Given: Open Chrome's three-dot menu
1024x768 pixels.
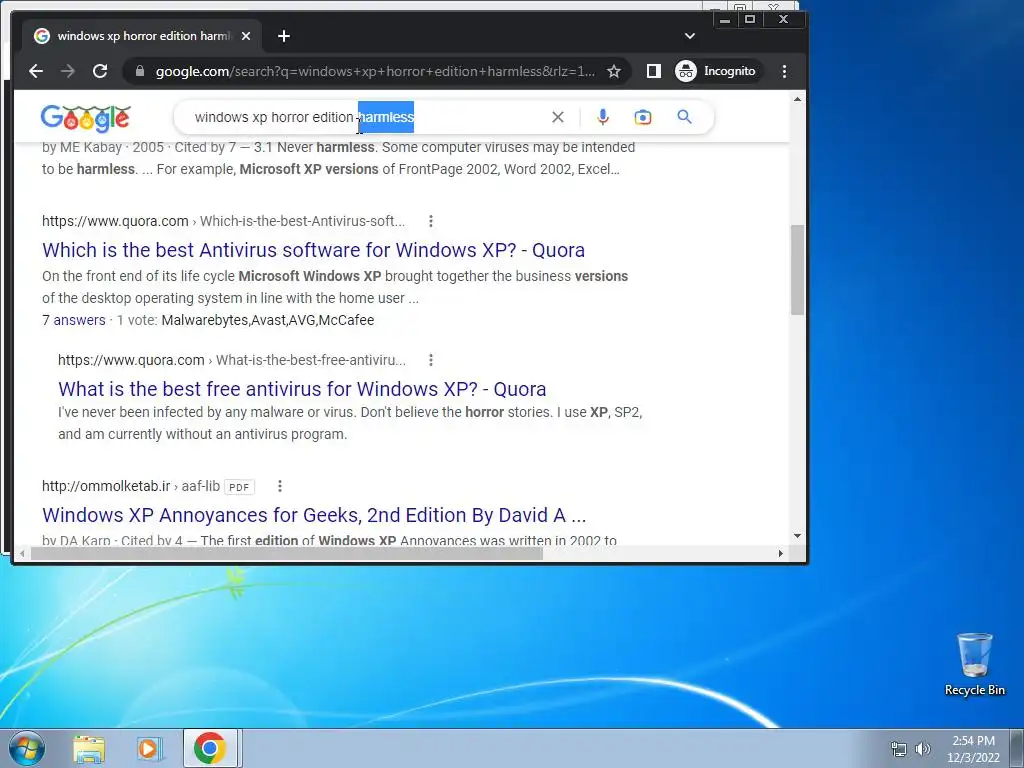Looking at the screenshot, I should click(784, 71).
